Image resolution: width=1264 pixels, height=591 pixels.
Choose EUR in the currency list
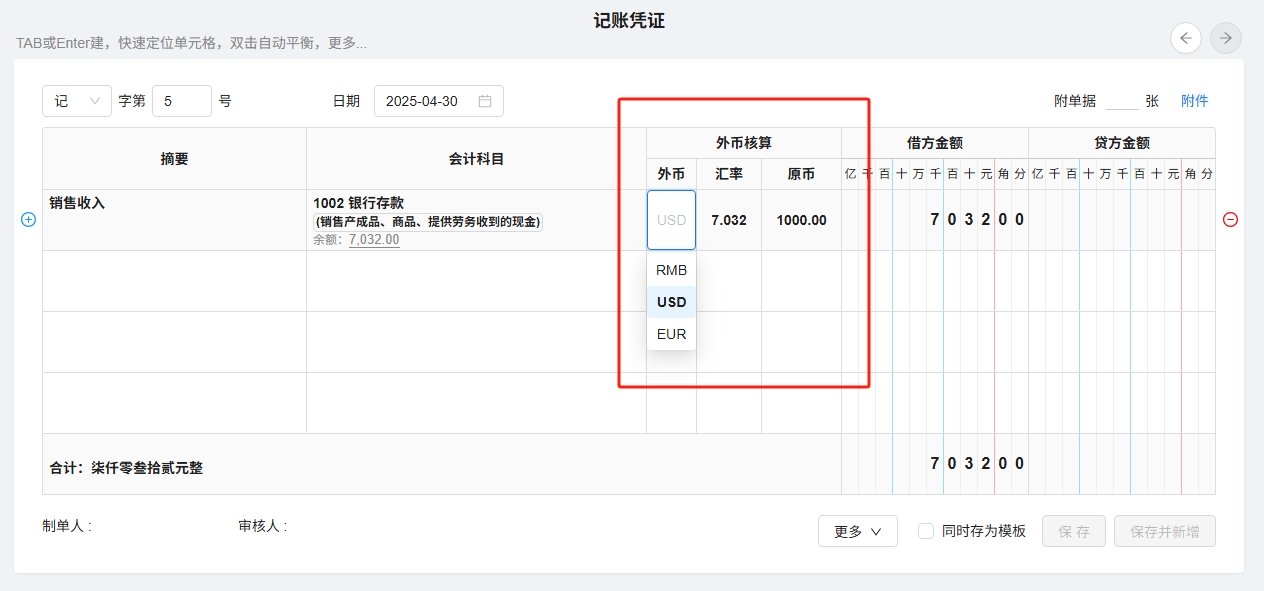671,334
